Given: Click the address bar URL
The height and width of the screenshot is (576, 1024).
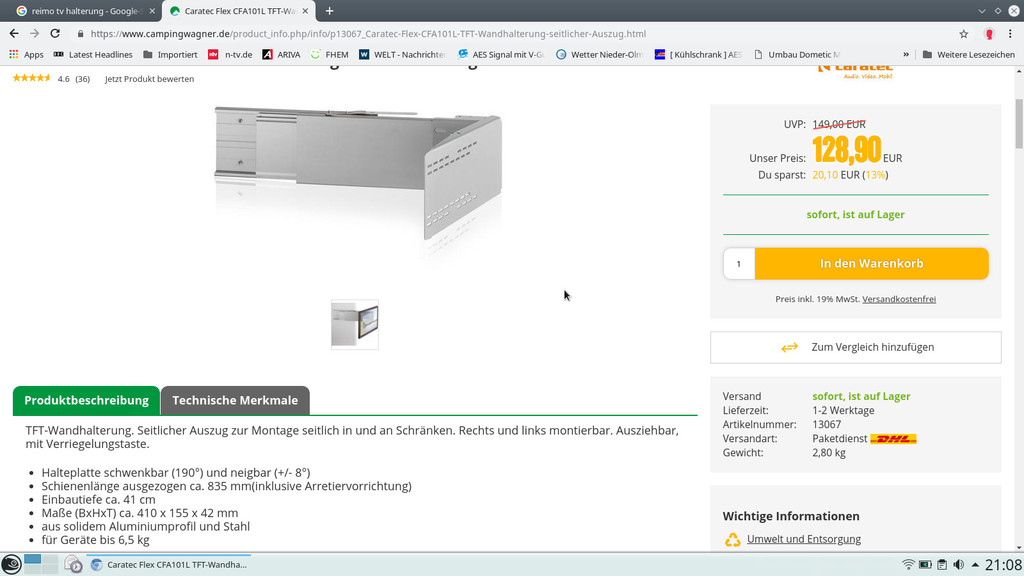Looking at the screenshot, I should 368,34.
